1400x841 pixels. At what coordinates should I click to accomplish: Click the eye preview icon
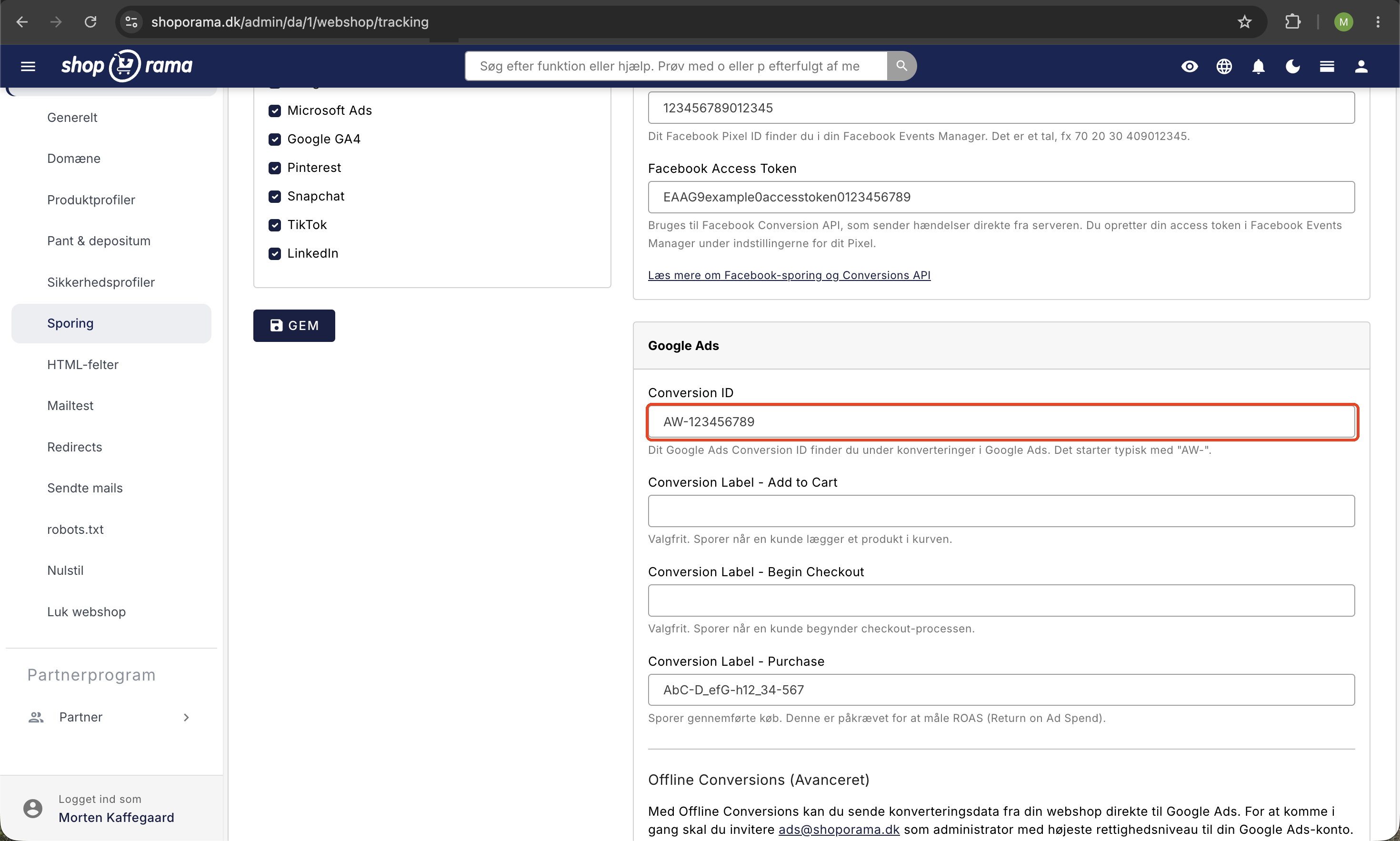(1189, 66)
